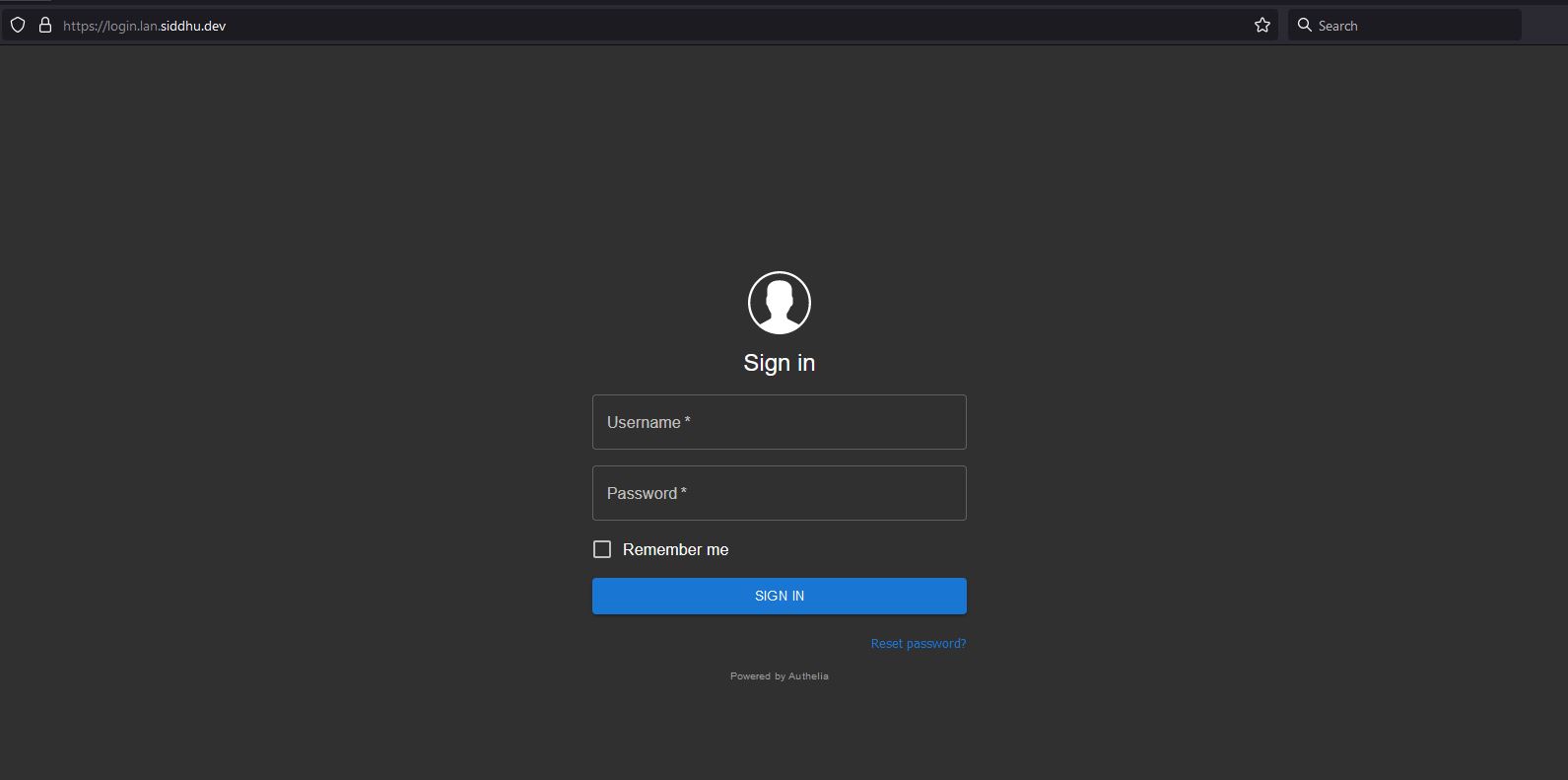The width and height of the screenshot is (1568, 780).
Task: Click the user avatar icon above Sign in
Action: 780,303
